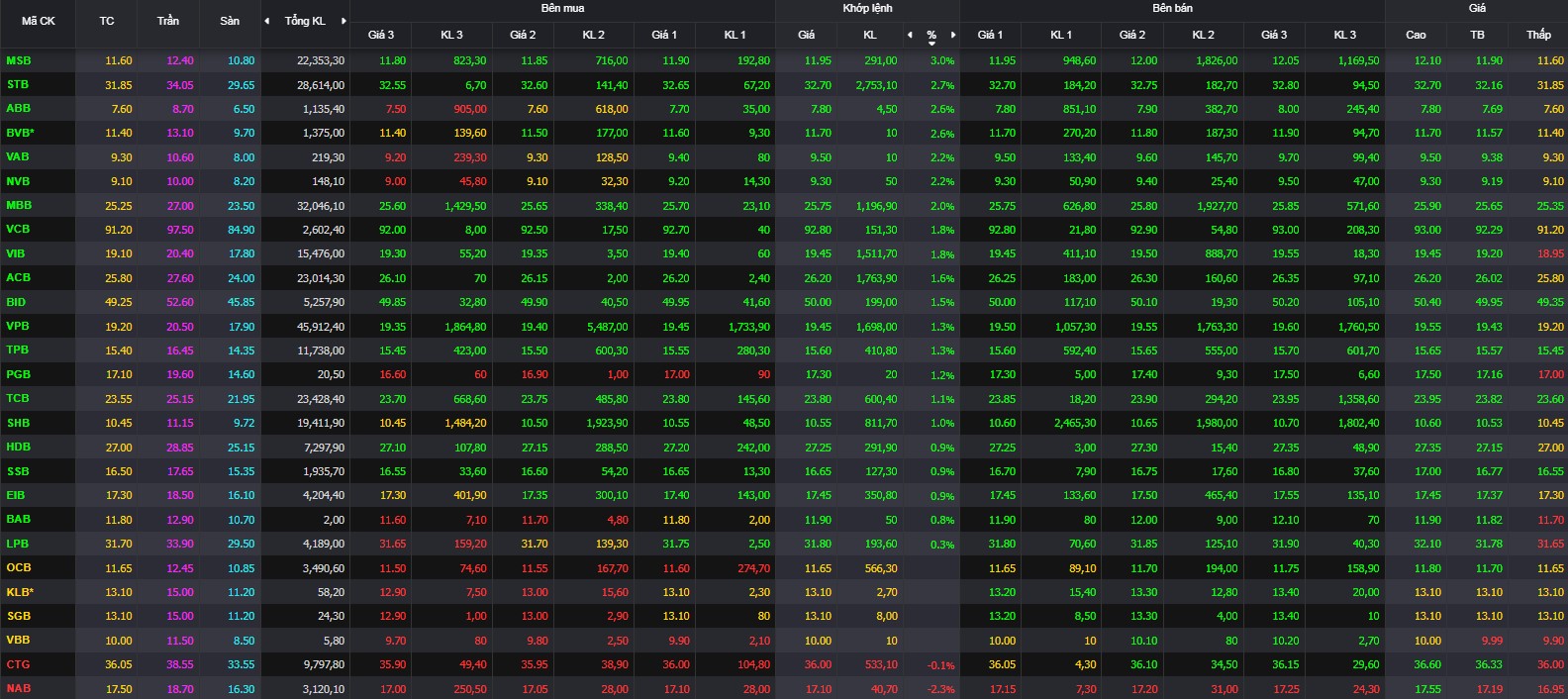This screenshot has width=1568, height=699.
Task: Click the Thấp low-price column header
Action: coord(1538,35)
